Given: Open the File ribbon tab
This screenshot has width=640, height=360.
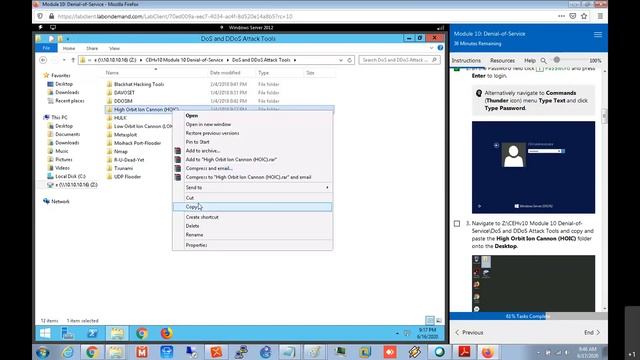Looking at the screenshot, I should [46, 48].
